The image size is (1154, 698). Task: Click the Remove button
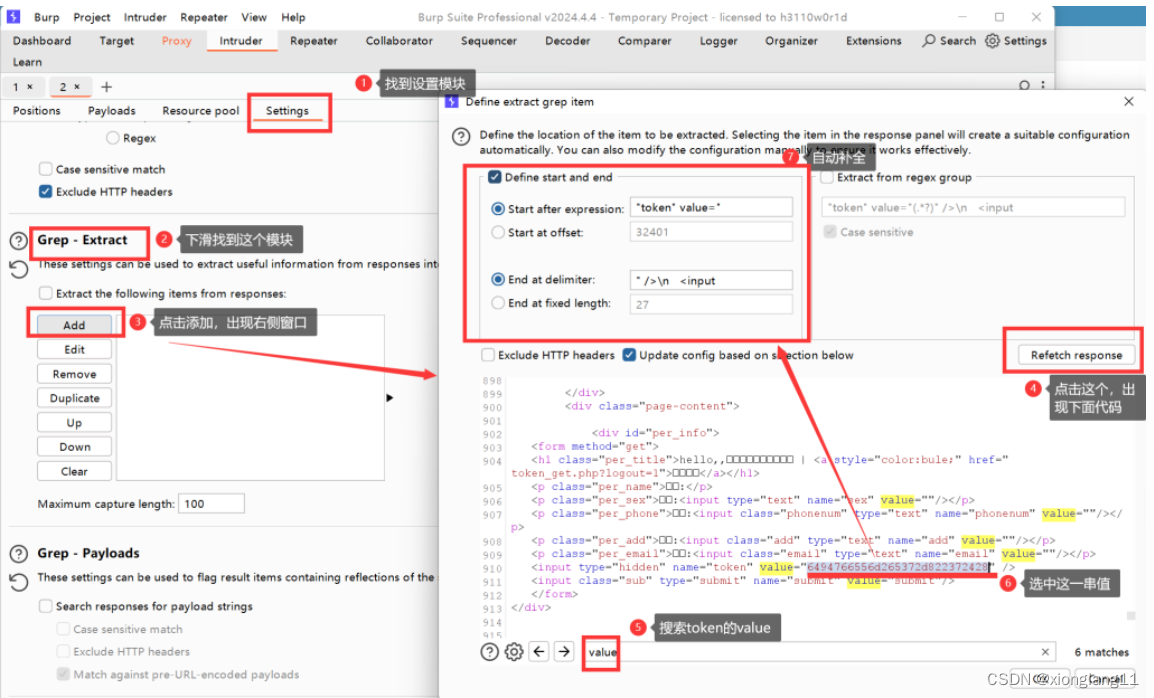tap(74, 374)
